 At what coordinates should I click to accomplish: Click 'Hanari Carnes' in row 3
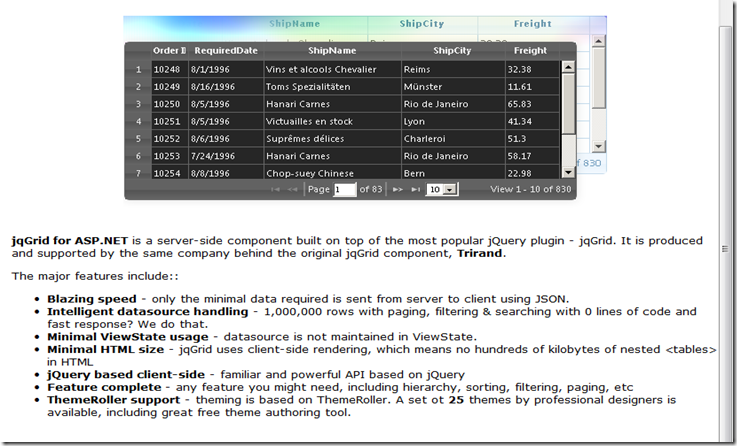[x=333, y=104]
